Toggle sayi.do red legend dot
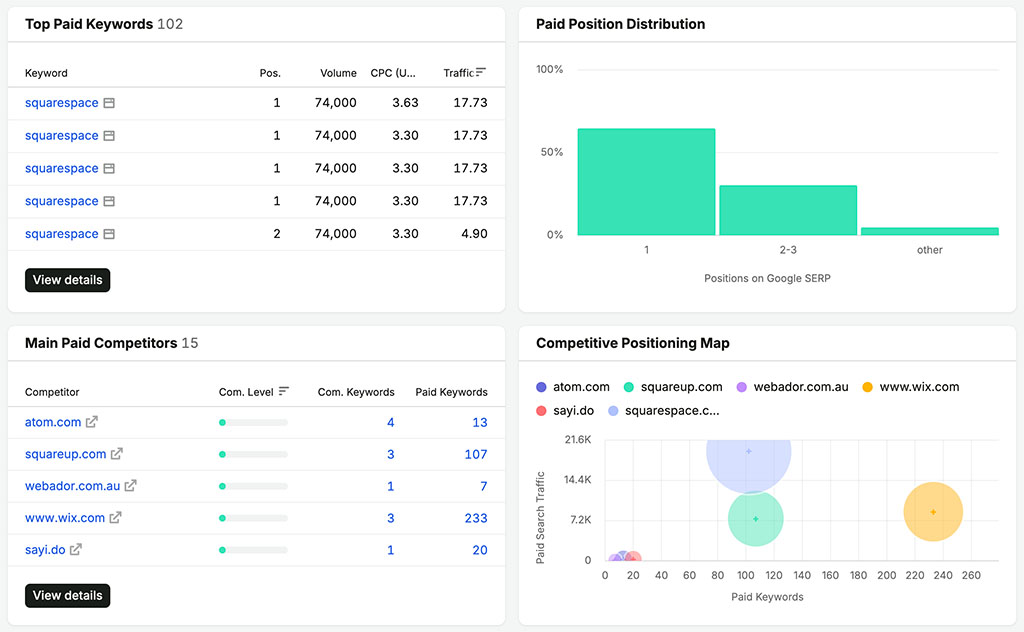Viewport: 1024px width, 632px height. point(541,411)
